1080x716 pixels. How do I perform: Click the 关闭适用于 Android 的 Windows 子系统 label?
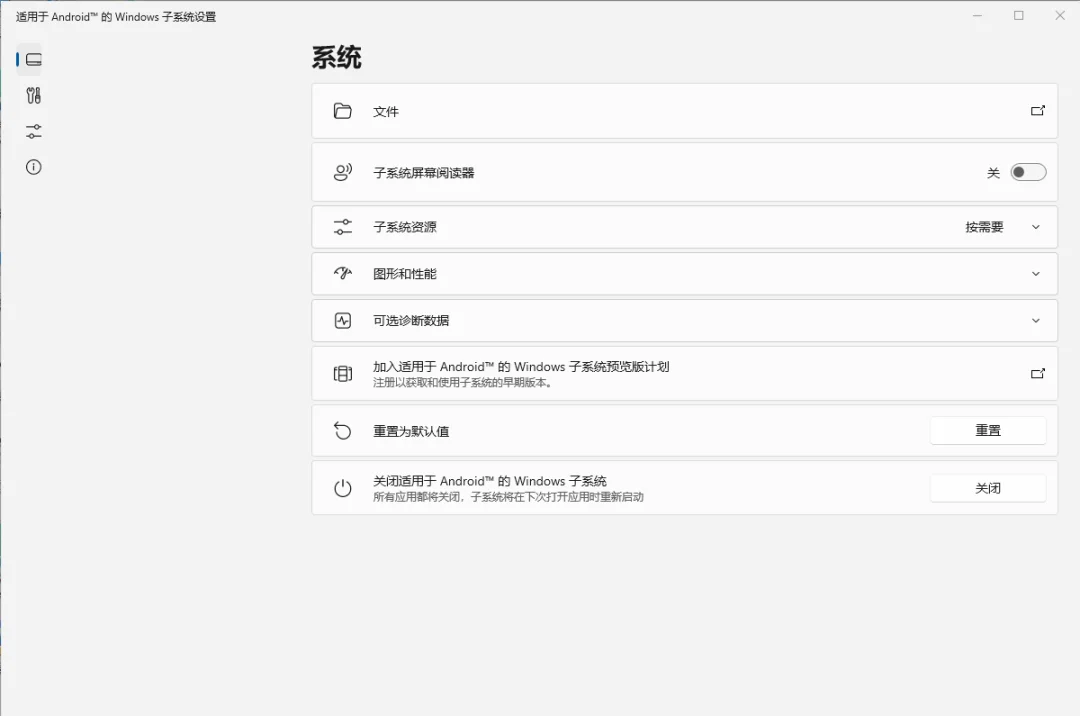pos(490,481)
